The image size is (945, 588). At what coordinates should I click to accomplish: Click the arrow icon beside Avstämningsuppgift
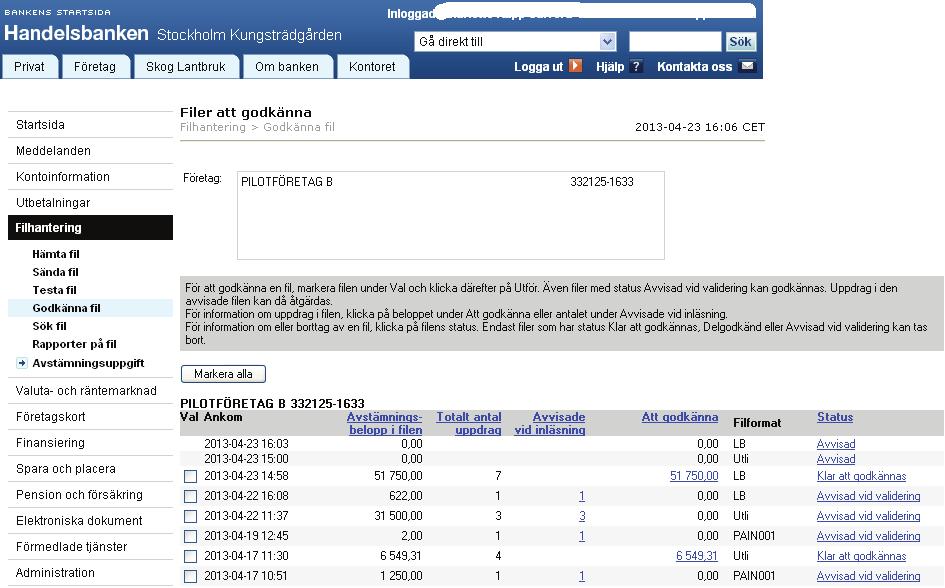(22, 363)
